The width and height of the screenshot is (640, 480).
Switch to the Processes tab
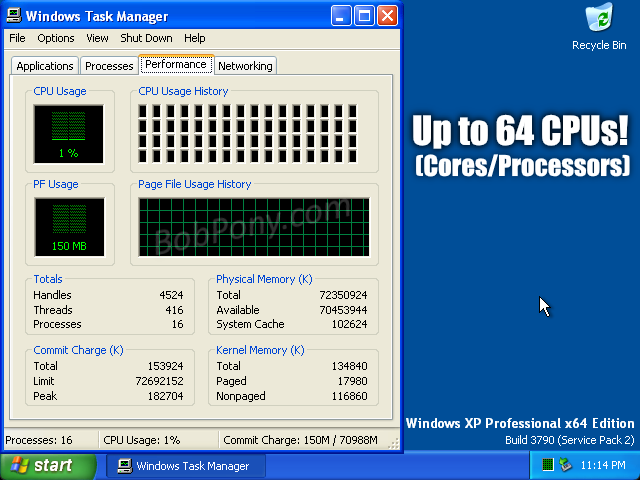coord(109,66)
